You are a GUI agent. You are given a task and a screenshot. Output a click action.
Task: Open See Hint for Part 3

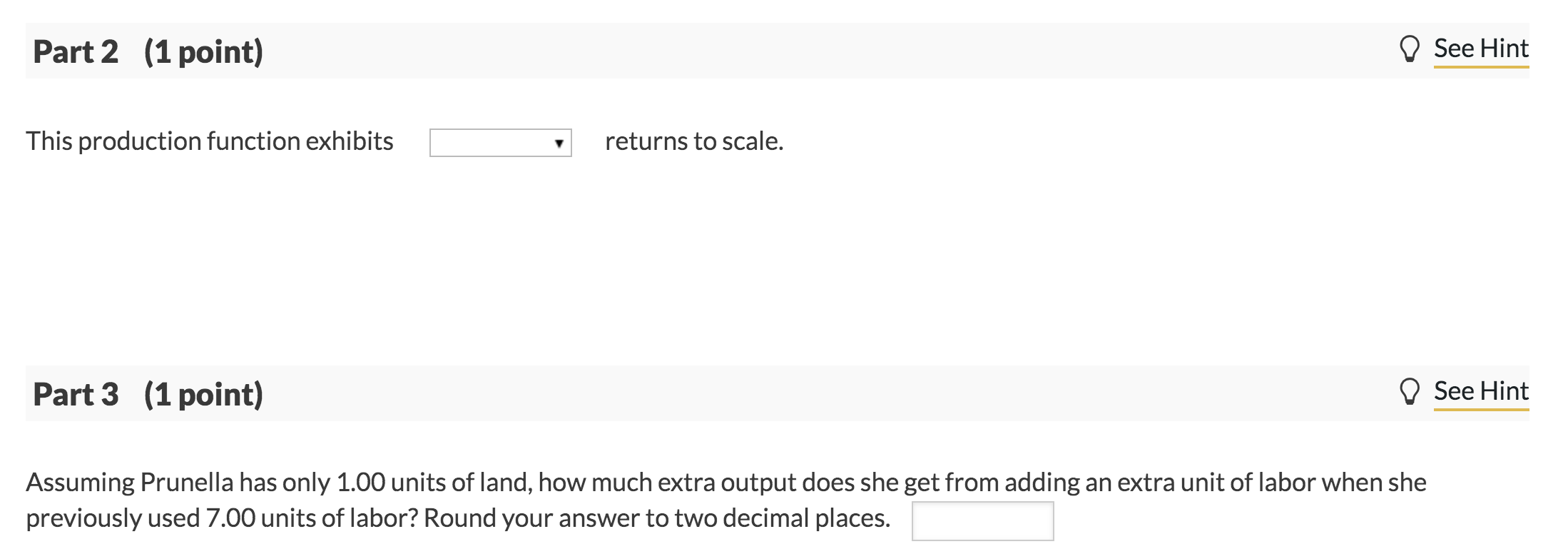[x=1481, y=391]
